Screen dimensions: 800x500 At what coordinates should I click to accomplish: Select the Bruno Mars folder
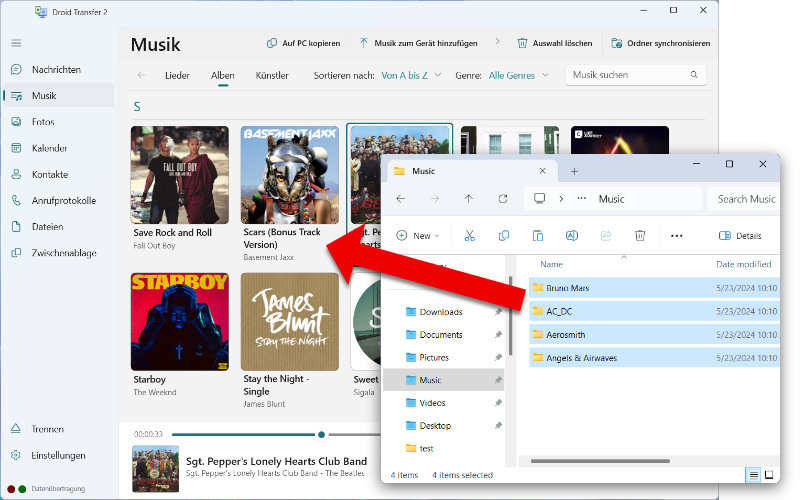654,288
